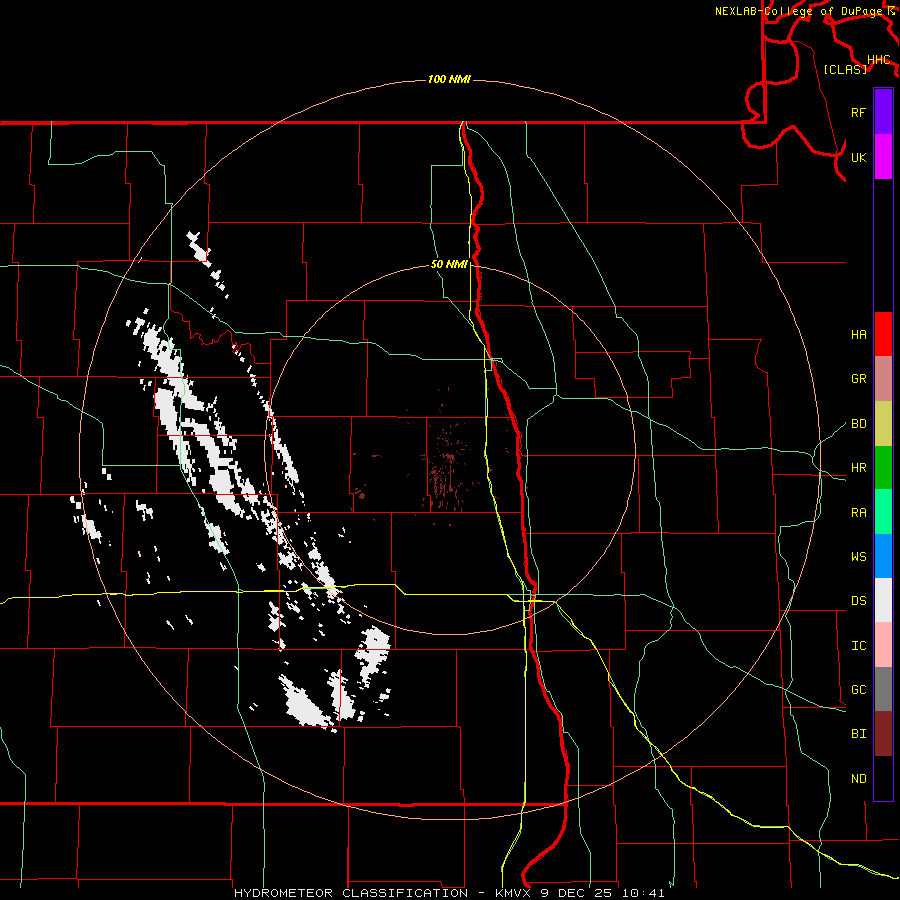The image size is (900, 900).
Task: Click the 'GR' legend label
Action: point(858,379)
